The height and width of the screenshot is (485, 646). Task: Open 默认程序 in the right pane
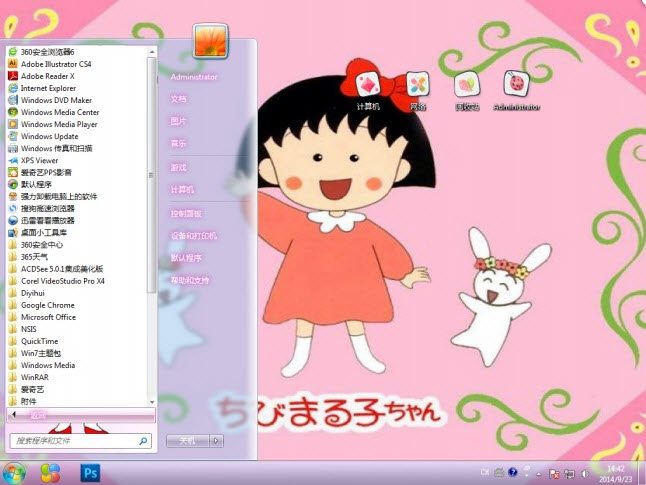point(186,258)
